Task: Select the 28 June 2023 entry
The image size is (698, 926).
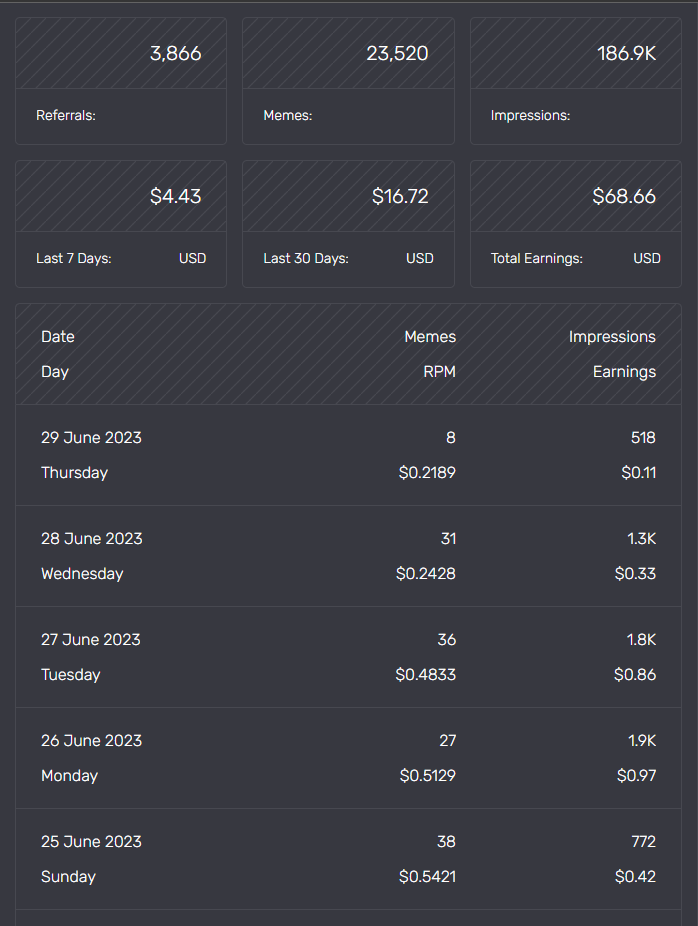Action: [92, 539]
